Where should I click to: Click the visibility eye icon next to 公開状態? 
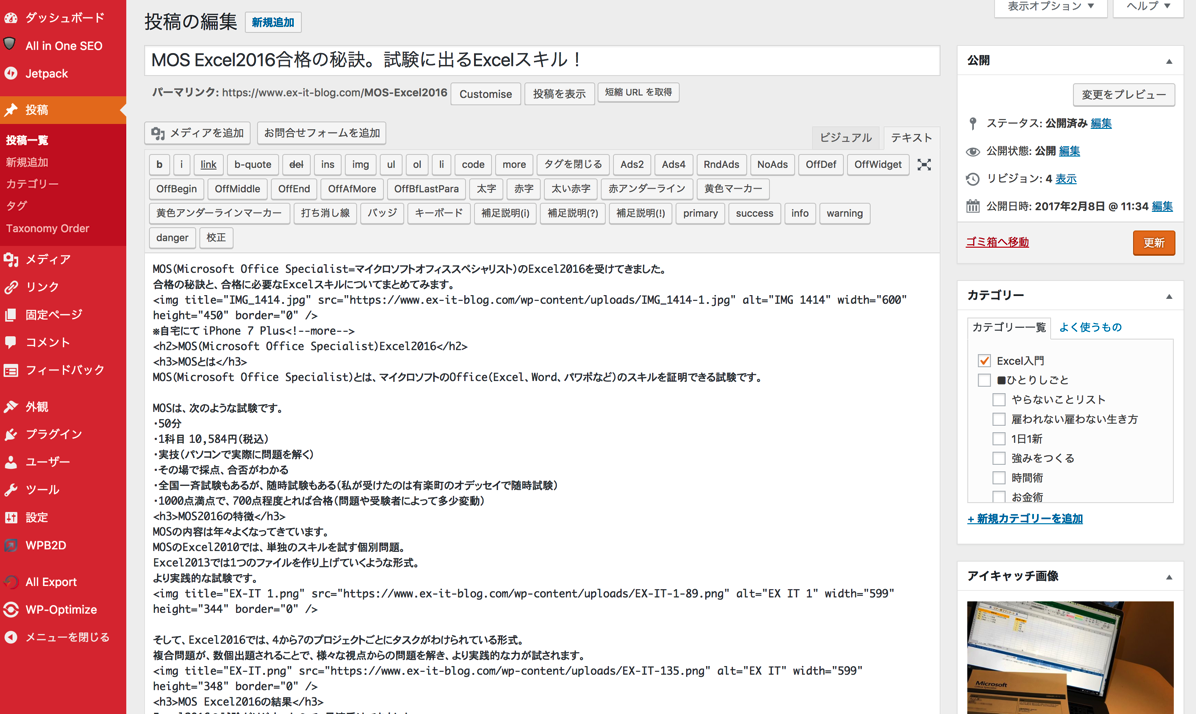pos(973,151)
